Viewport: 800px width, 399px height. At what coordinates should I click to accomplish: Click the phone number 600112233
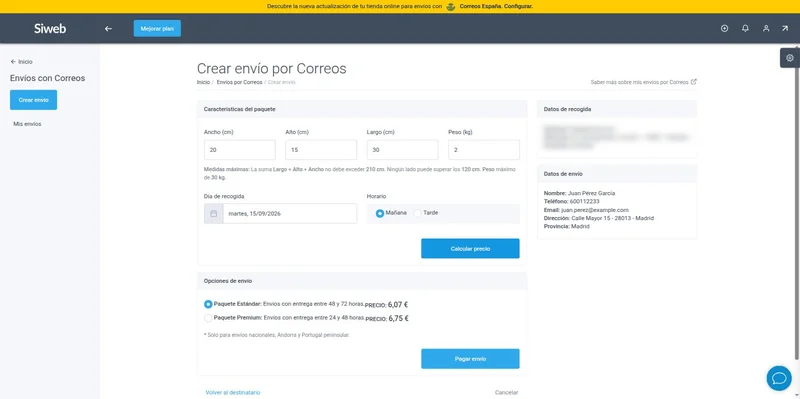(x=585, y=202)
